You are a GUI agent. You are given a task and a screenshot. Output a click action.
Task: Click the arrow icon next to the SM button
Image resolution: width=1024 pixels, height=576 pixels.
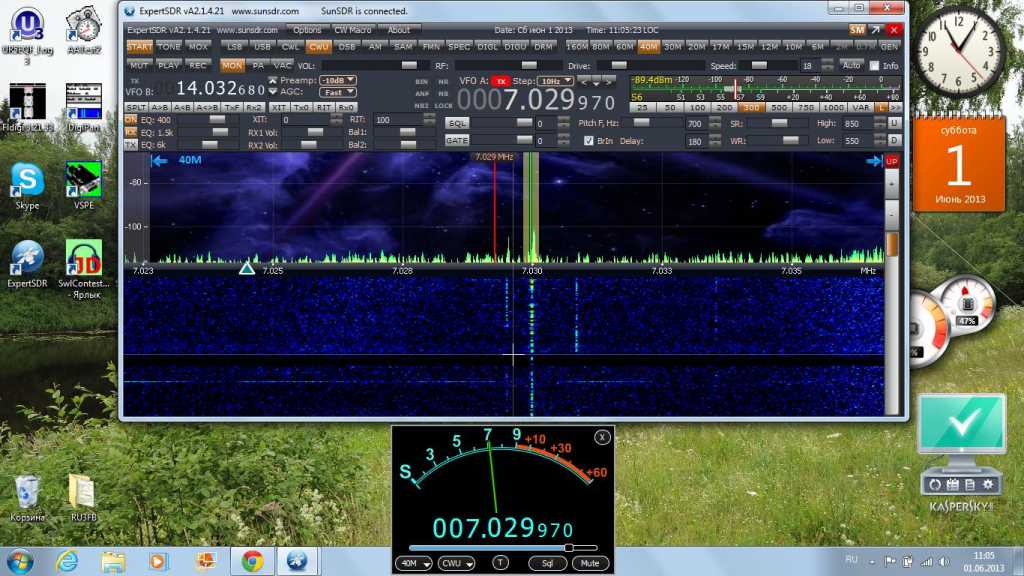[876, 30]
